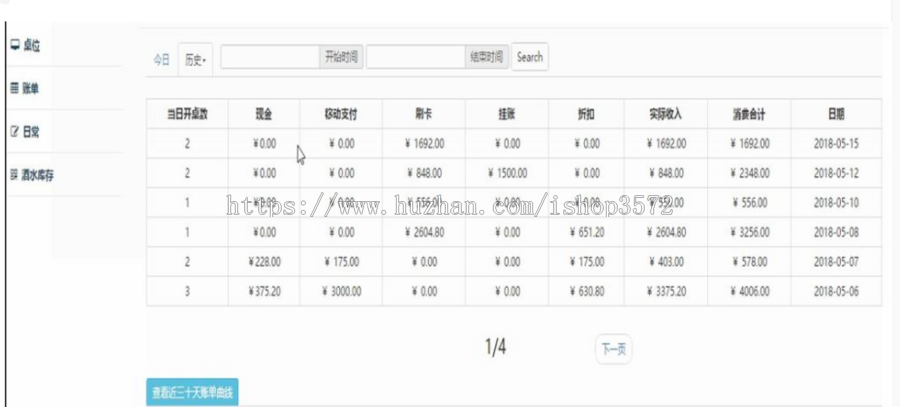Click ¥848.00 in the 刷卡 column
This screenshot has width=900, height=407.
tap(424, 173)
